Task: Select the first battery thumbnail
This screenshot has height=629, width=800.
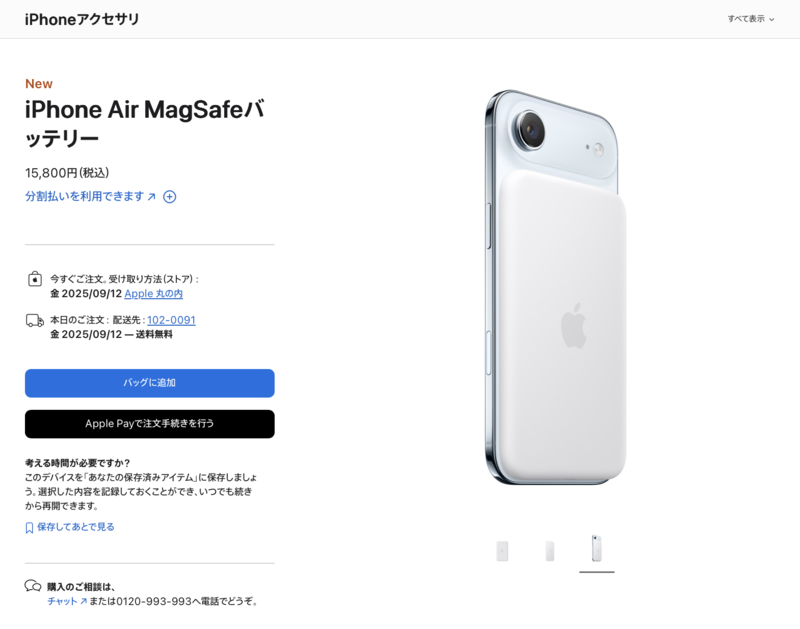Action: tap(502, 551)
